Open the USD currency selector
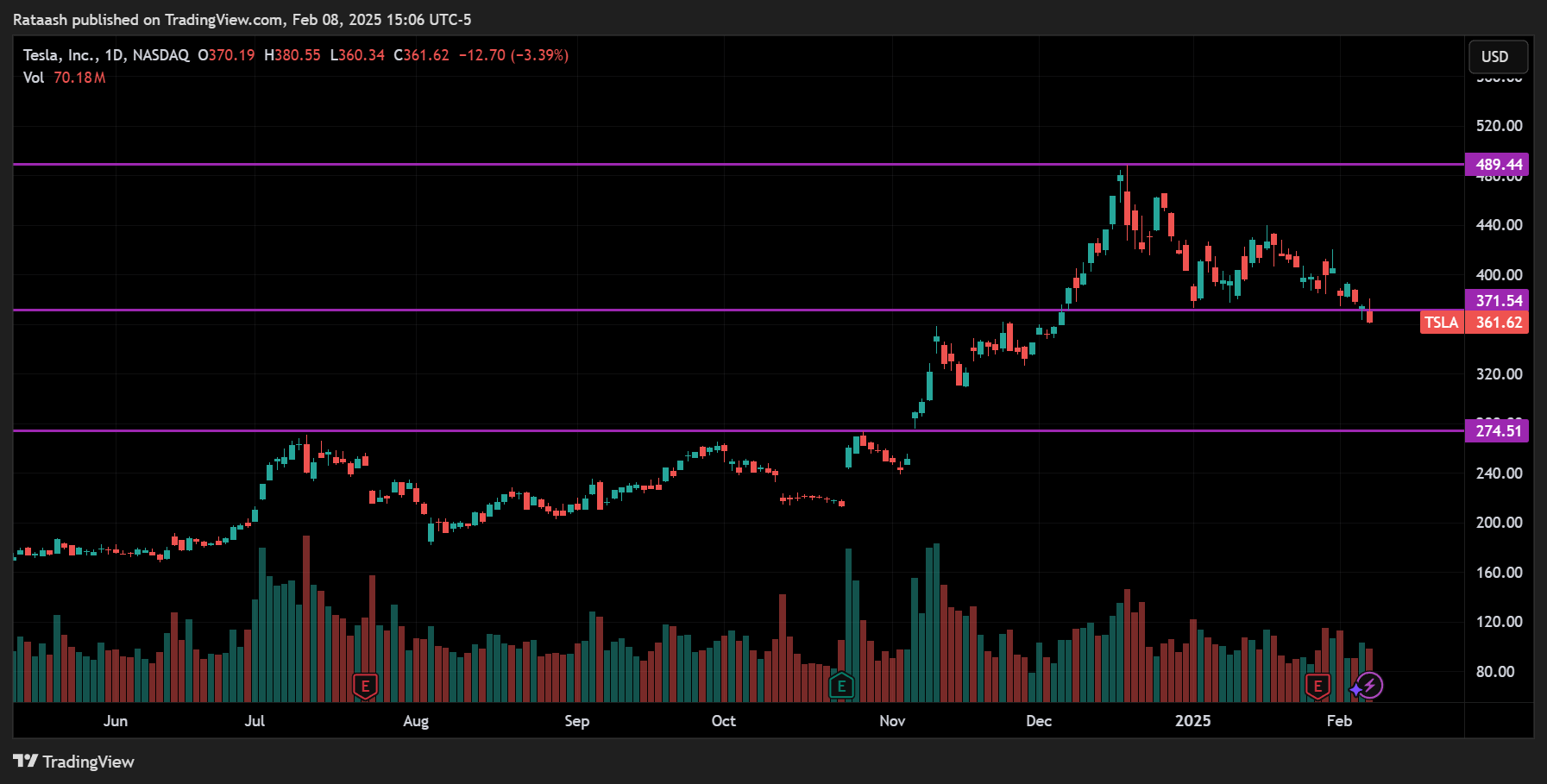1547x784 pixels. tap(1498, 57)
